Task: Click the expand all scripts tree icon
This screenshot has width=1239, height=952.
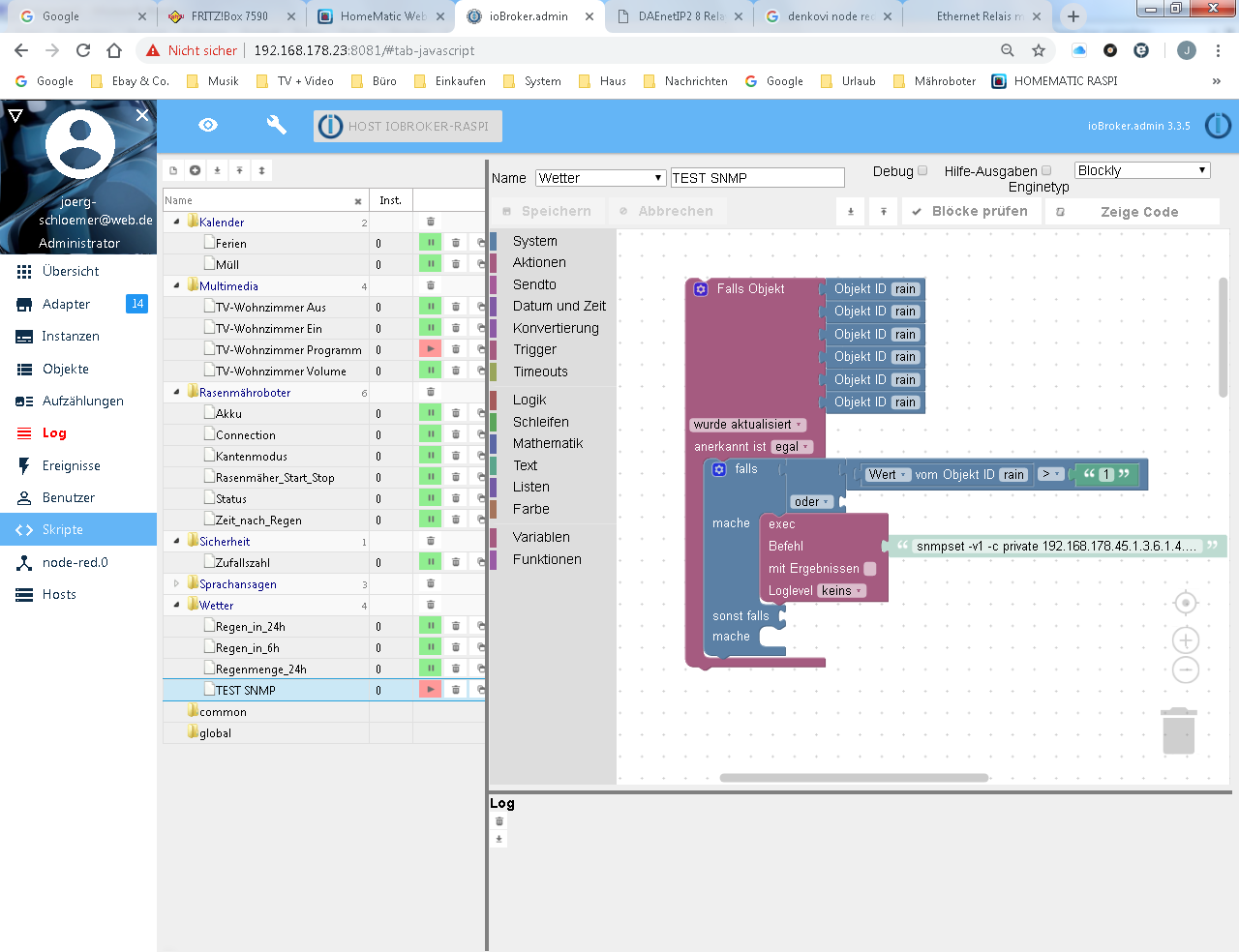Action: tap(261, 170)
